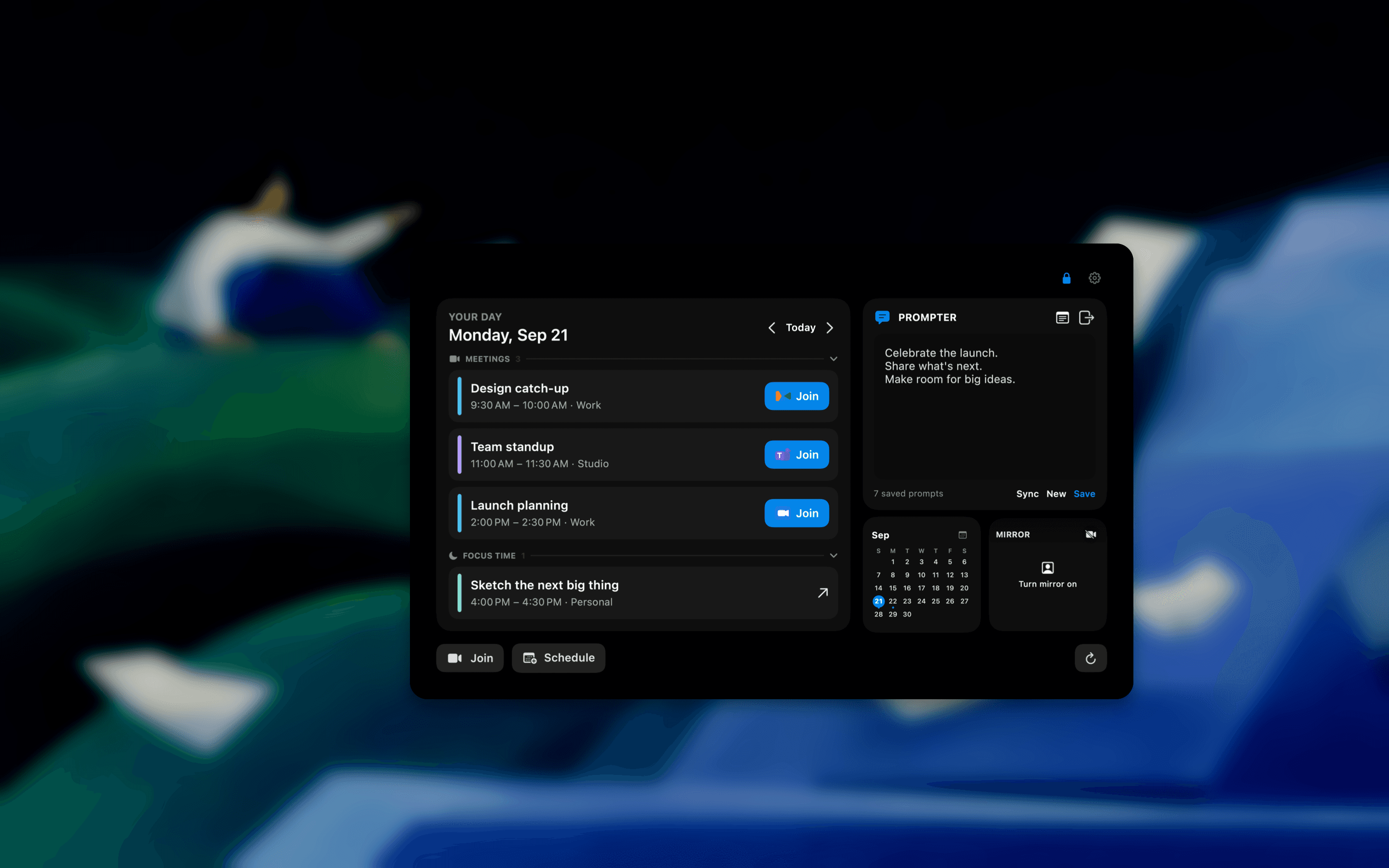
Task: Jump to Today in the day header
Action: 801,328
